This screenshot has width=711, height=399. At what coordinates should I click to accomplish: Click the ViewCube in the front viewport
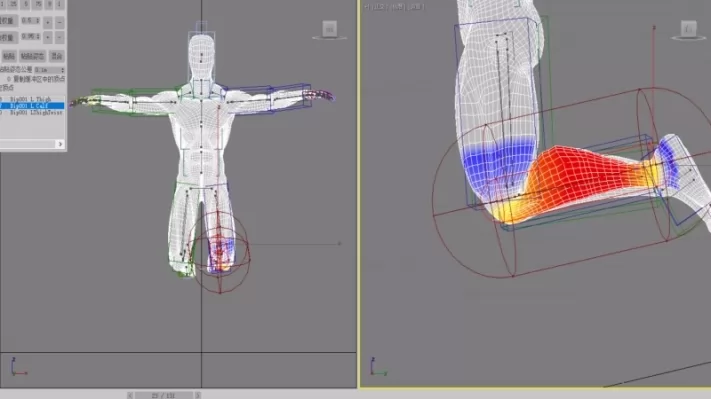click(x=330, y=30)
